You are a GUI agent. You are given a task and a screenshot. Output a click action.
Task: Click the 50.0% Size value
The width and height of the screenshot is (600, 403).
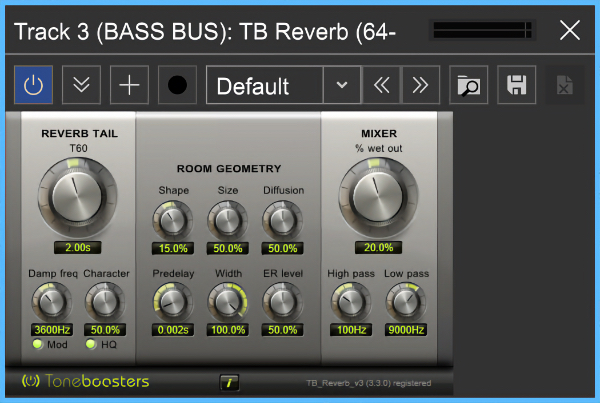pyautogui.click(x=228, y=248)
